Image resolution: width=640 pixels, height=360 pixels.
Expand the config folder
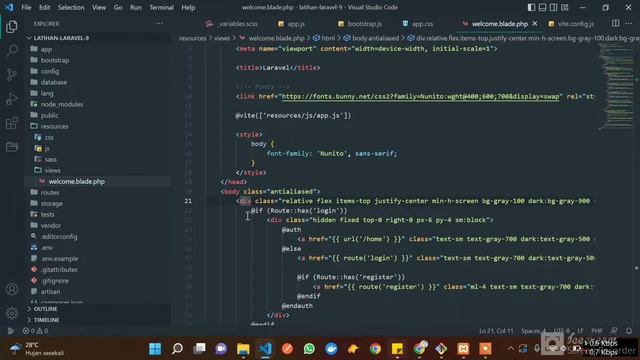(x=49, y=71)
